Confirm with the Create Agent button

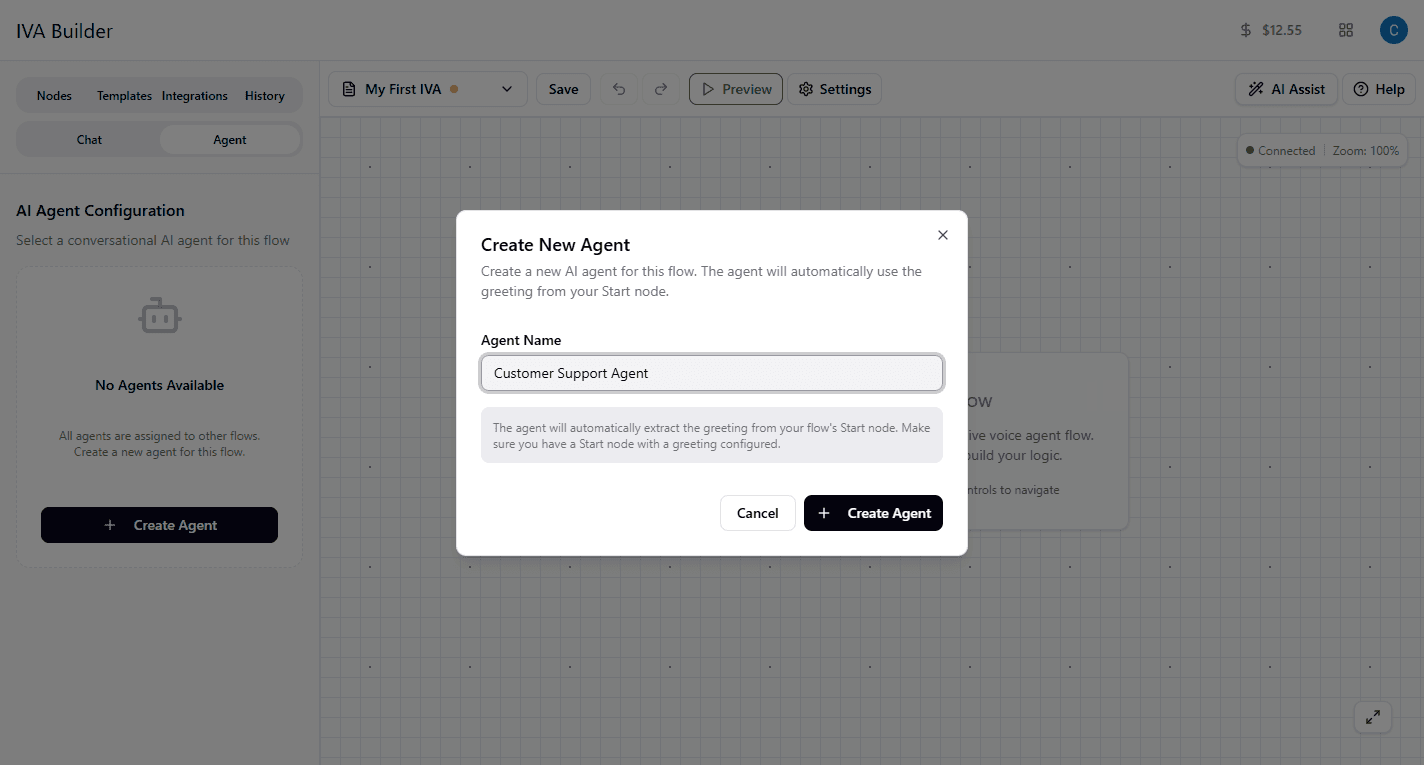(873, 513)
